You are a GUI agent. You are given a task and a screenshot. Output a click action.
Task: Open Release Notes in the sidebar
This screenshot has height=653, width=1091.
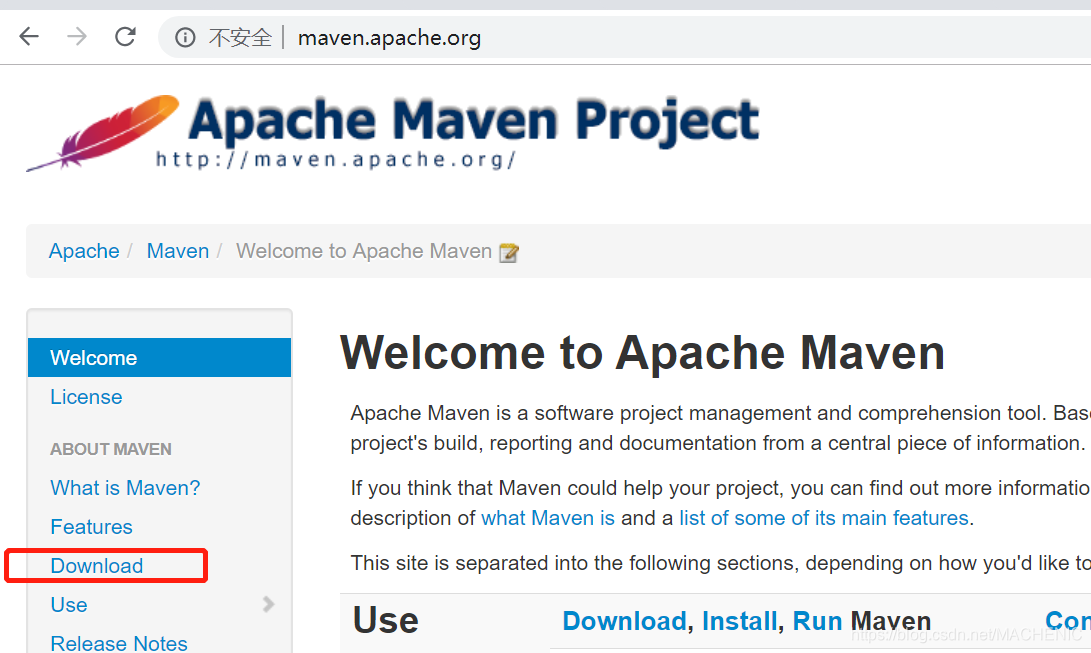119,643
